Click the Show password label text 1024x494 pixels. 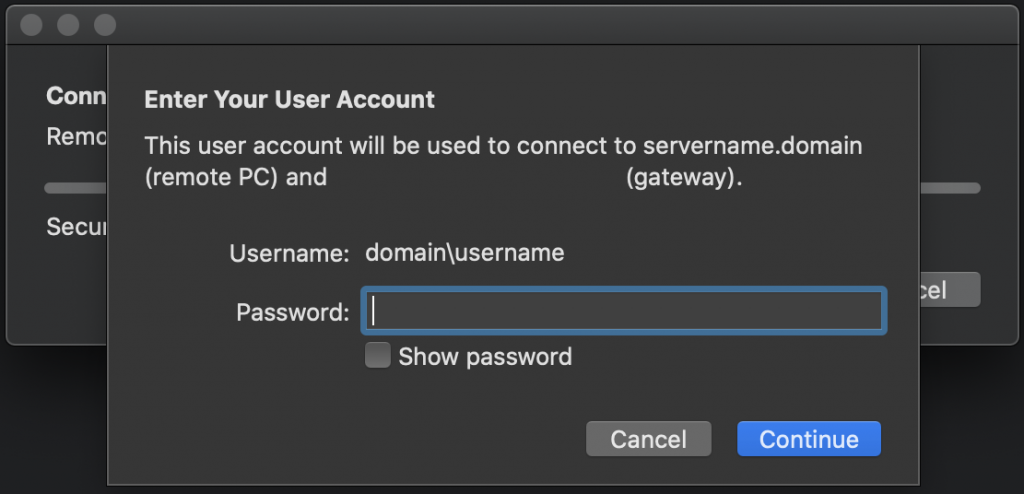485,357
